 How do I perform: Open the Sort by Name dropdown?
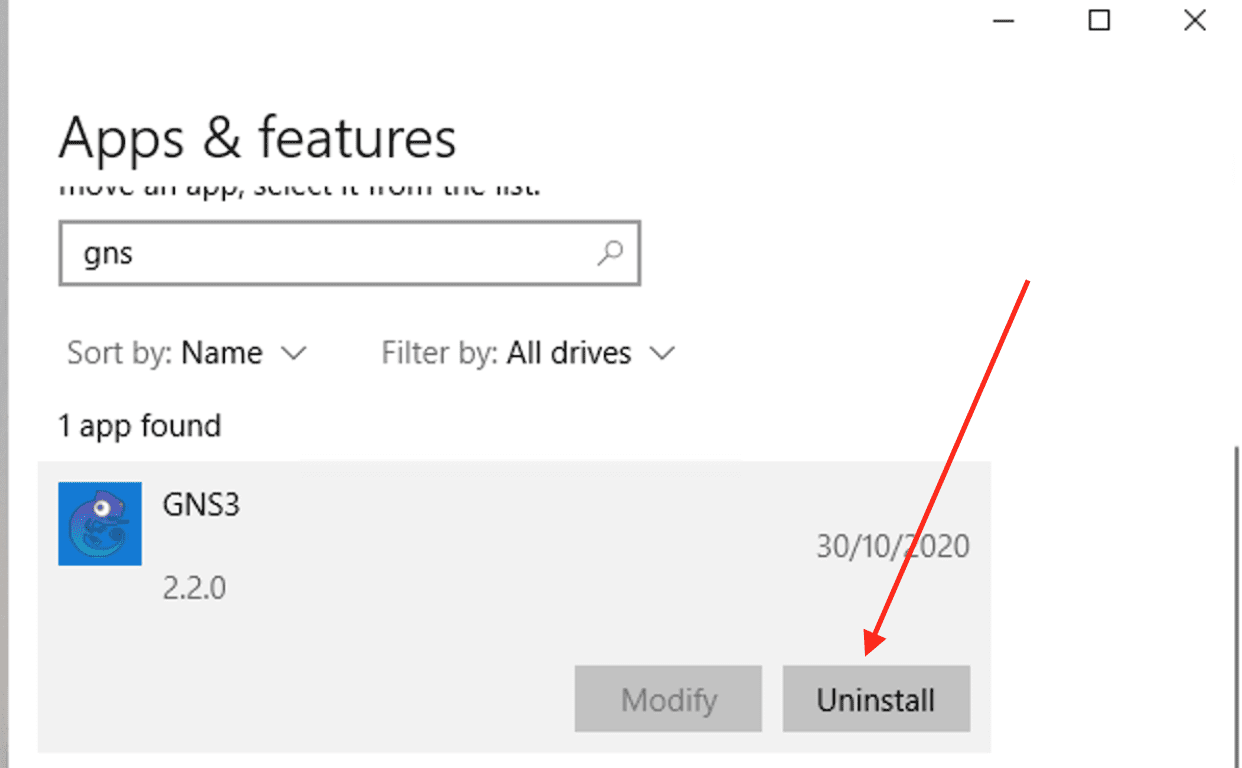220,353
